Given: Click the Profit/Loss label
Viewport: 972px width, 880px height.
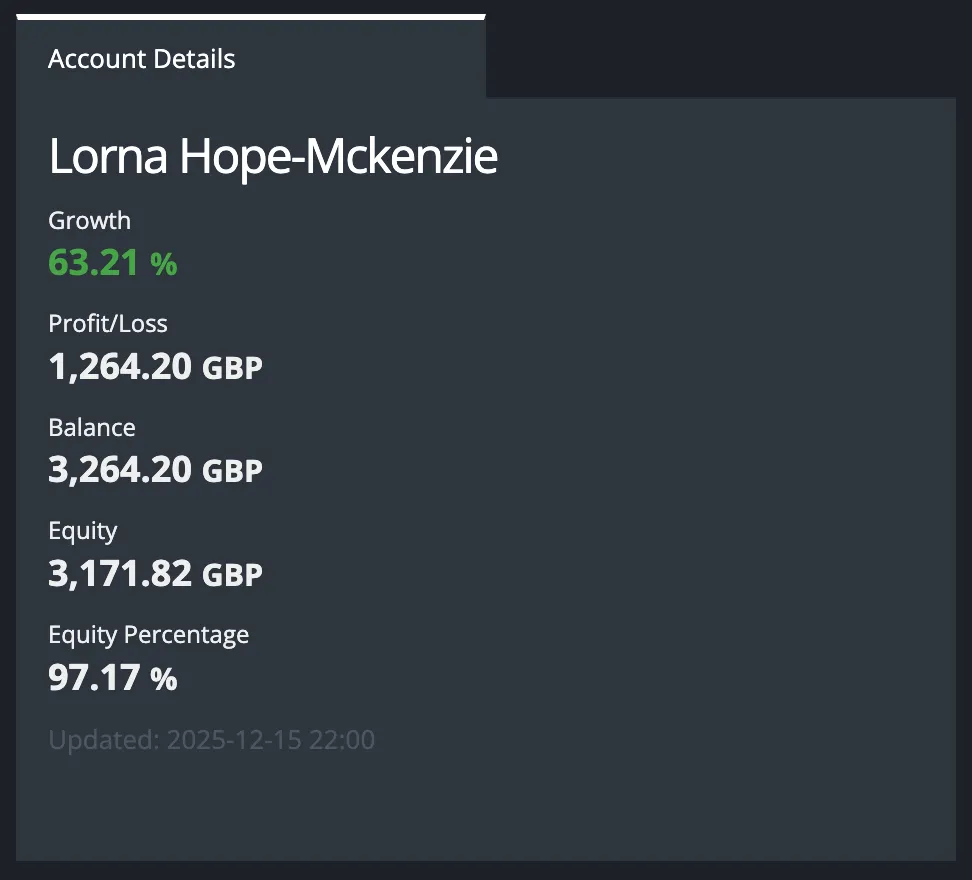Looking at the screenshot, I should click(x=108, y=323).
